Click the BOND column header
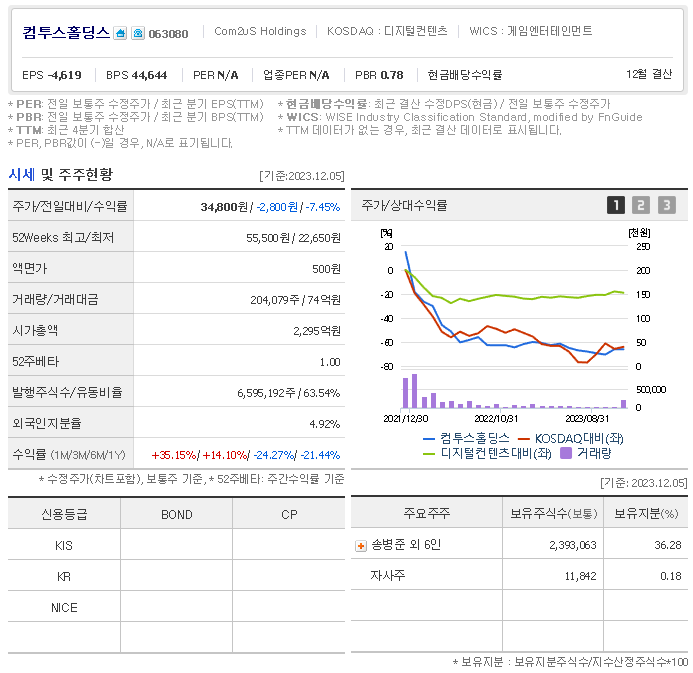Viewport: 693px width, 673px height. 176,515
